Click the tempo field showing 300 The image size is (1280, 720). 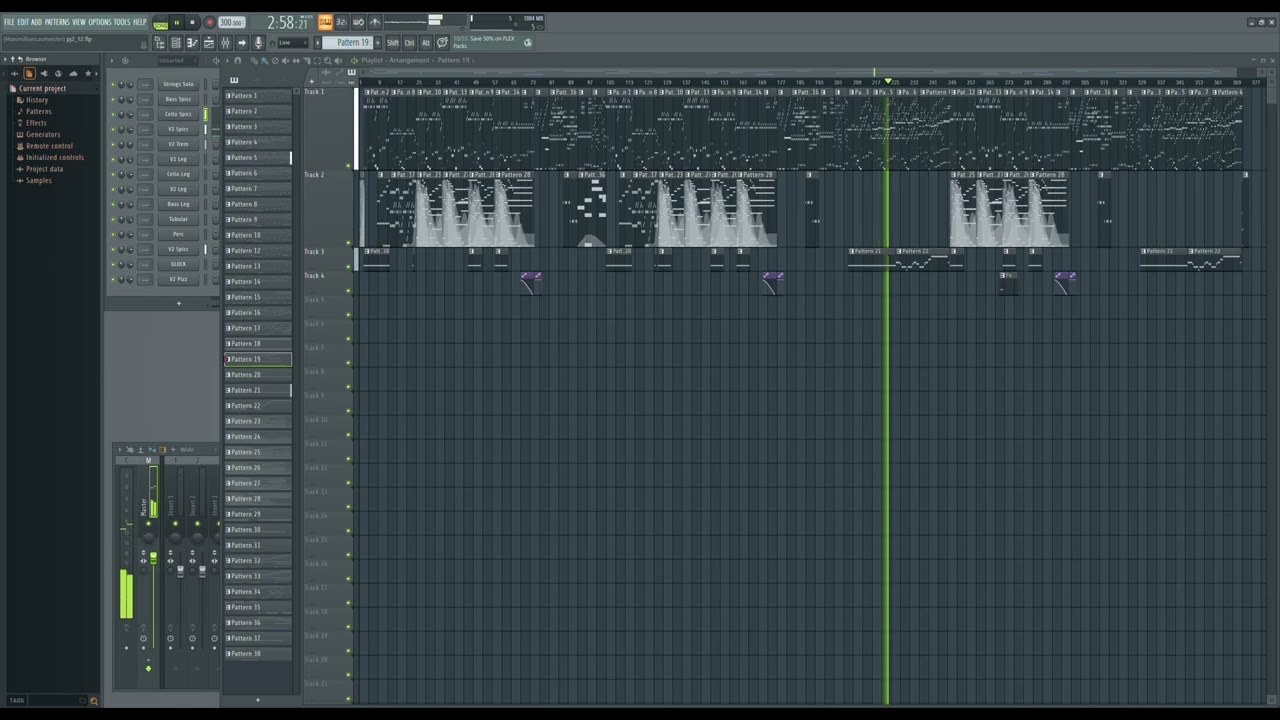[231, 22]
